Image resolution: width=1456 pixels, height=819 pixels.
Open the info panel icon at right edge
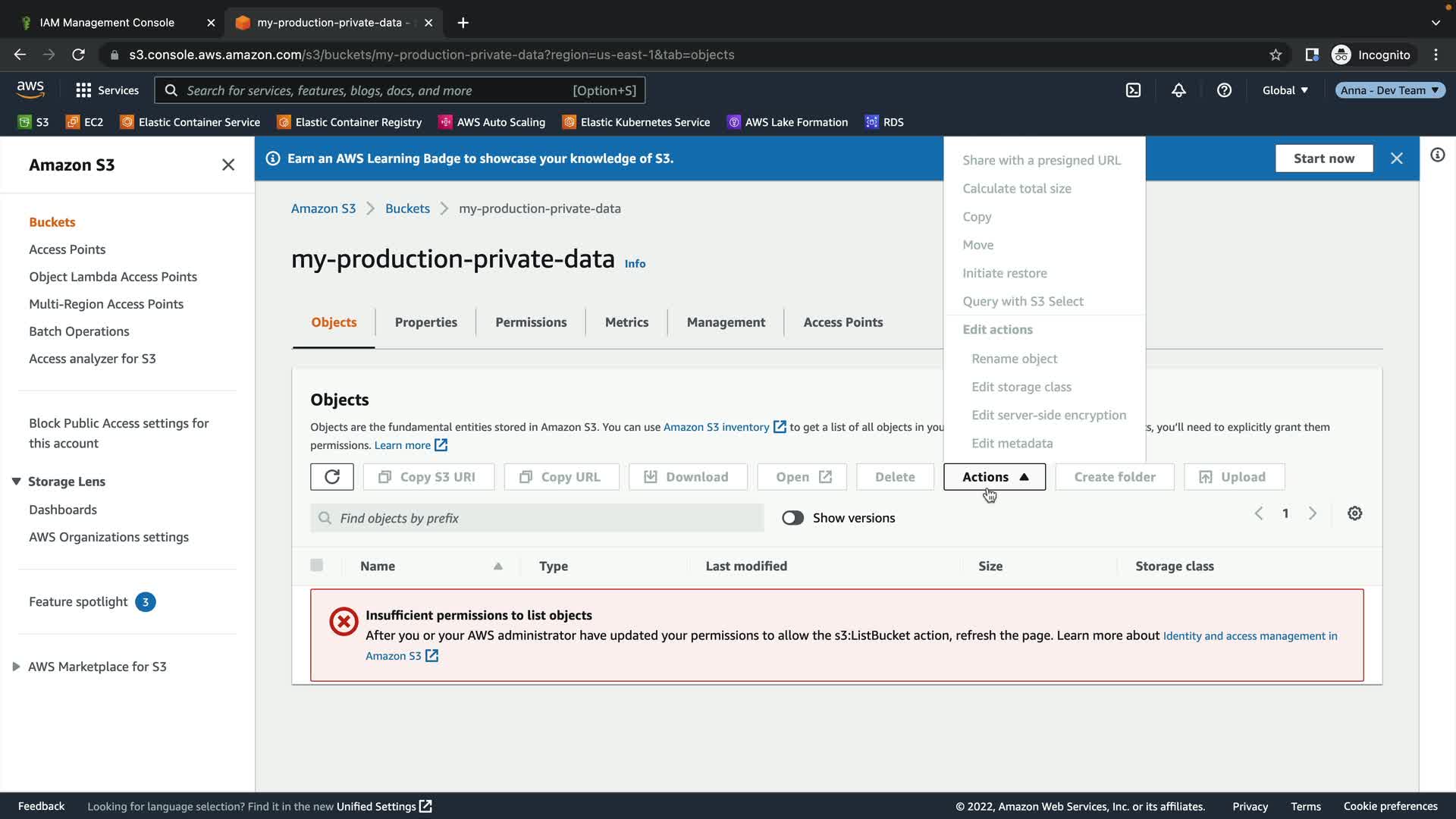pos(1437,155)
